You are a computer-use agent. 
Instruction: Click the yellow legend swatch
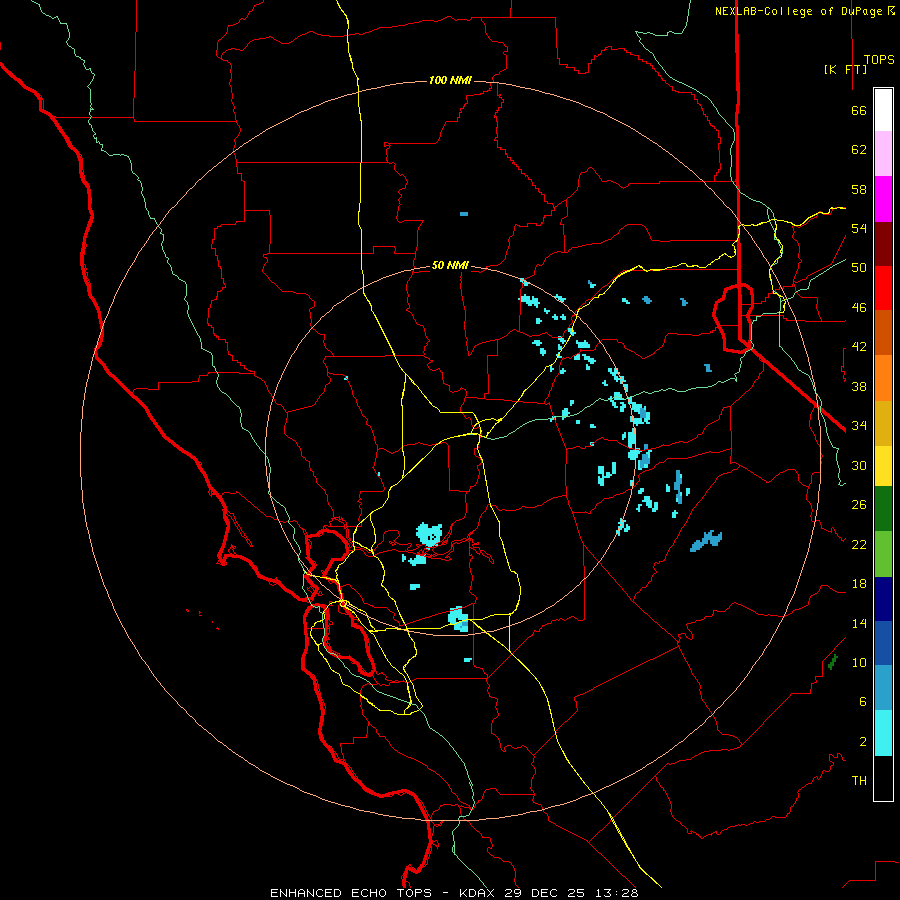tap(883, 466)
